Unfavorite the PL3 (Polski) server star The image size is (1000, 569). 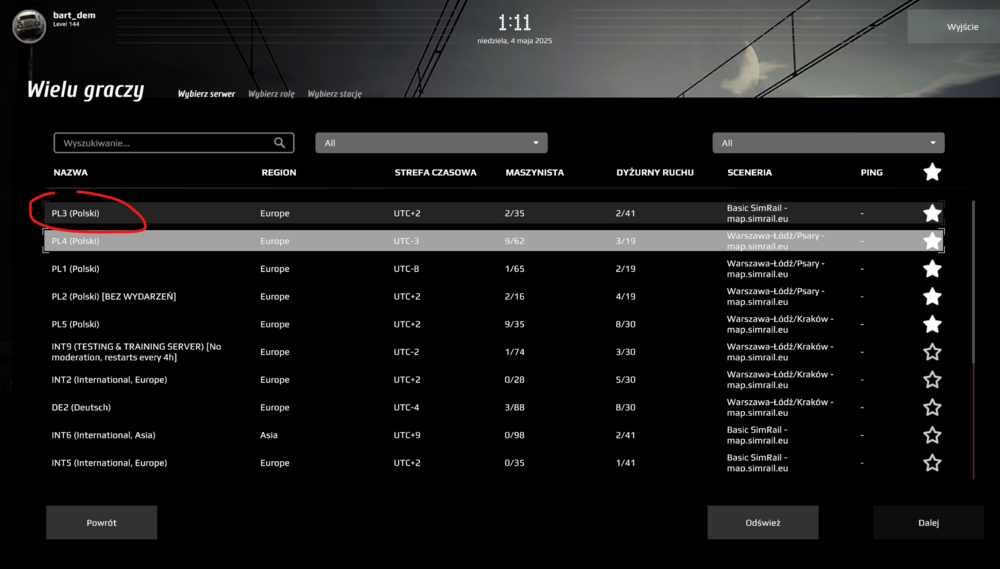[932, 213]
